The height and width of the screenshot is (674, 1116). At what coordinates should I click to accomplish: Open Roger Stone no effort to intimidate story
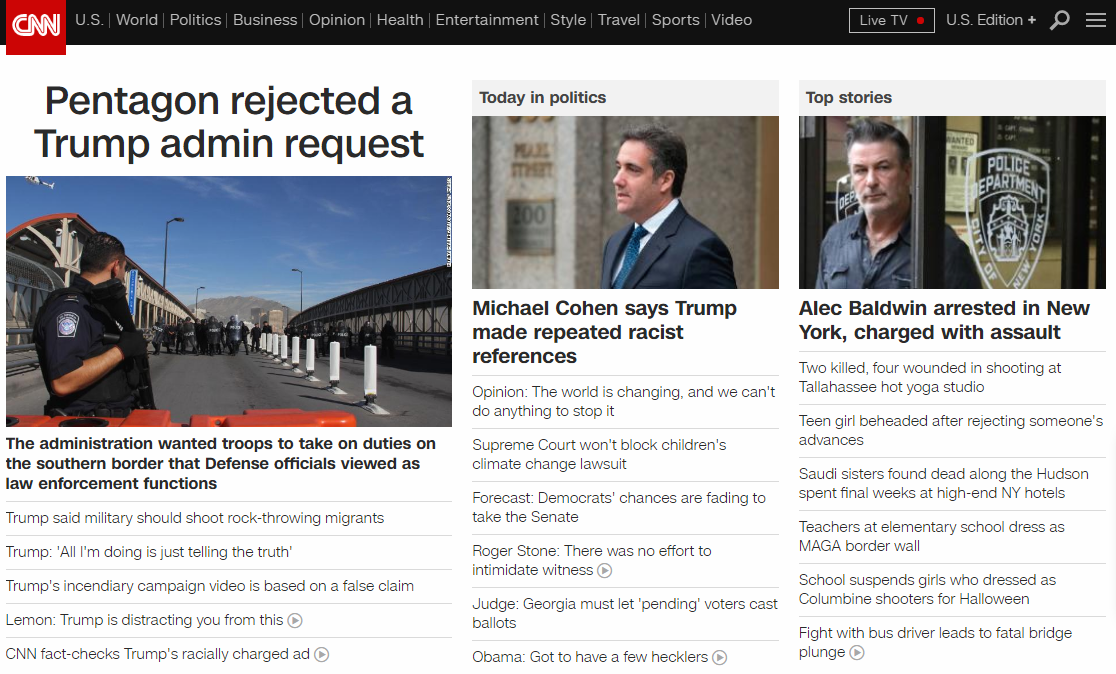tap(591, 560)
